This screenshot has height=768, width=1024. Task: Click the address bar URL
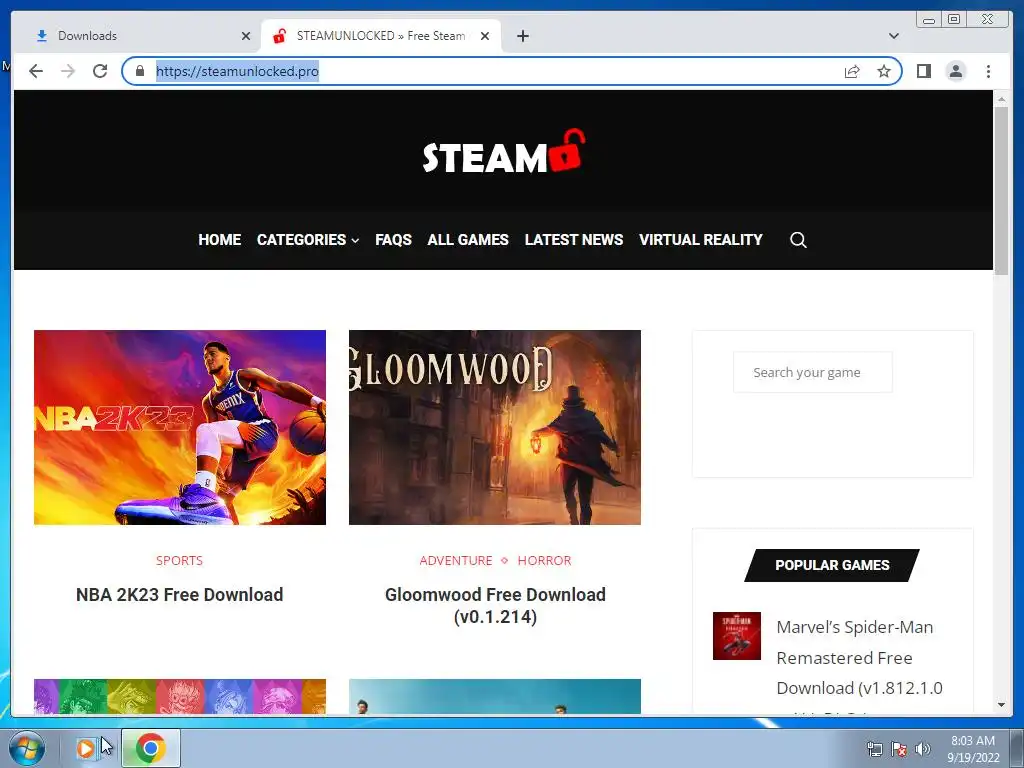[x=237, y=71]
